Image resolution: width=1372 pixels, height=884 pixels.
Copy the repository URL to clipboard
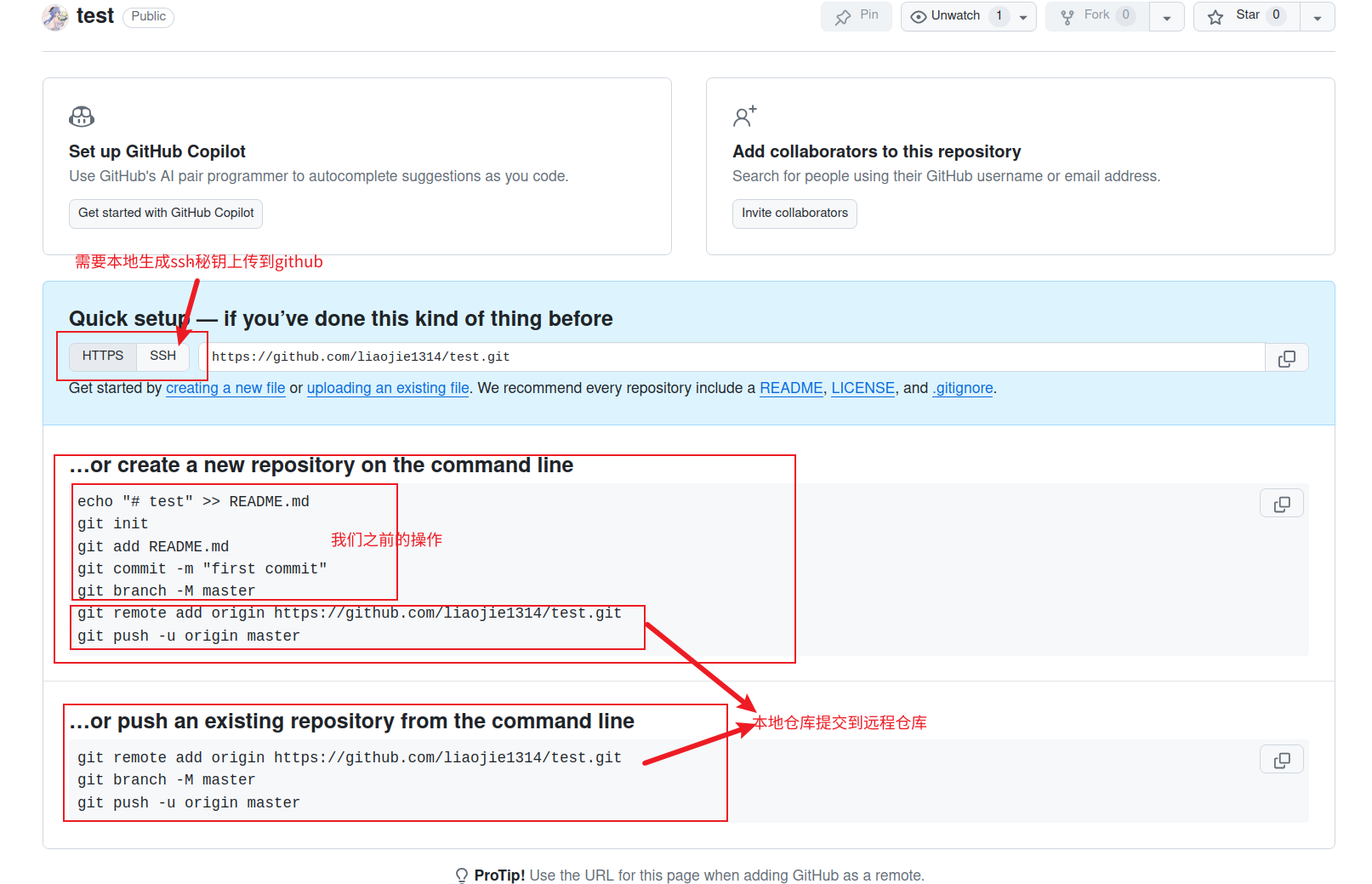1287,358
